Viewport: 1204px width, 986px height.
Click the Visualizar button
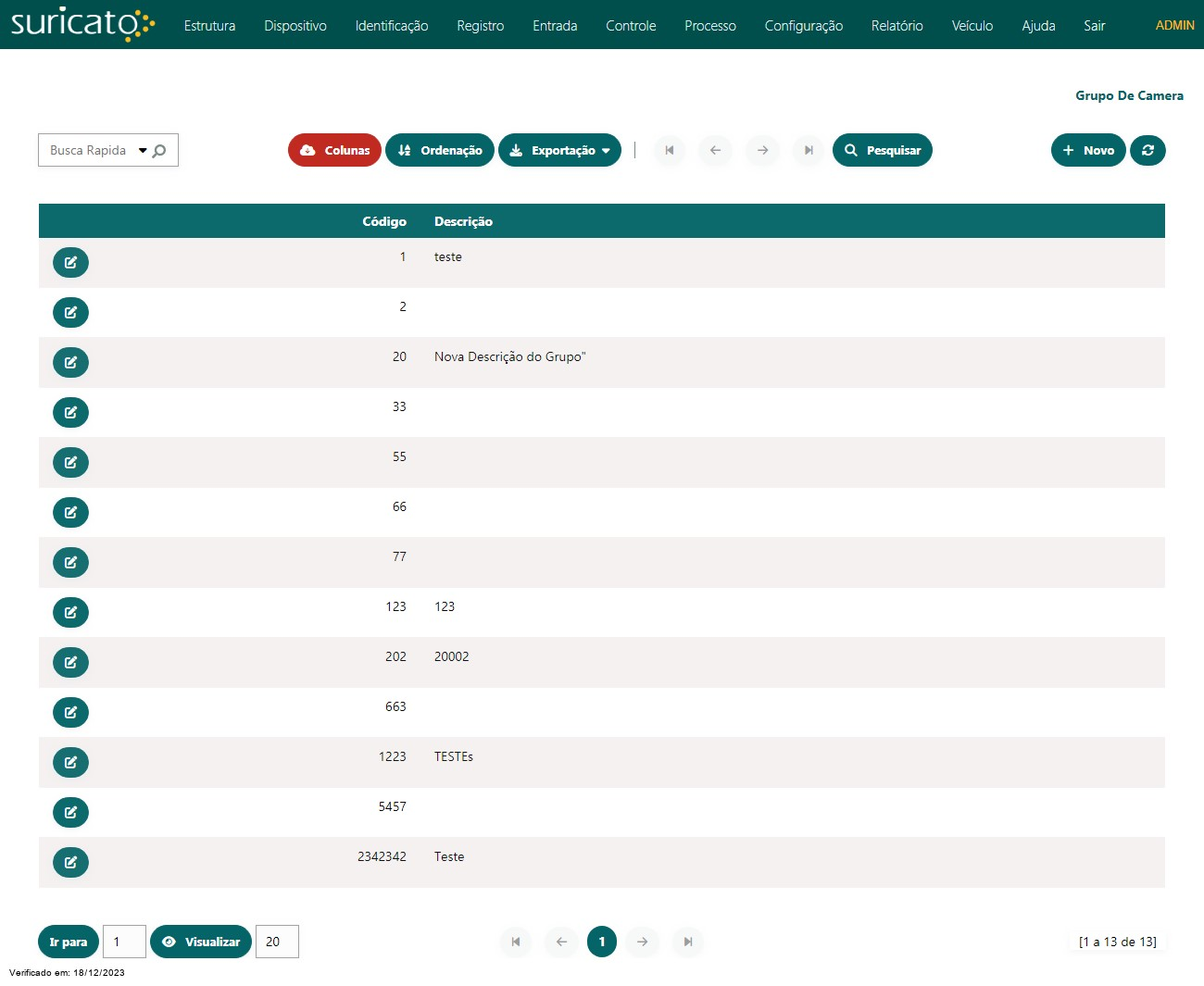[201, 942]
